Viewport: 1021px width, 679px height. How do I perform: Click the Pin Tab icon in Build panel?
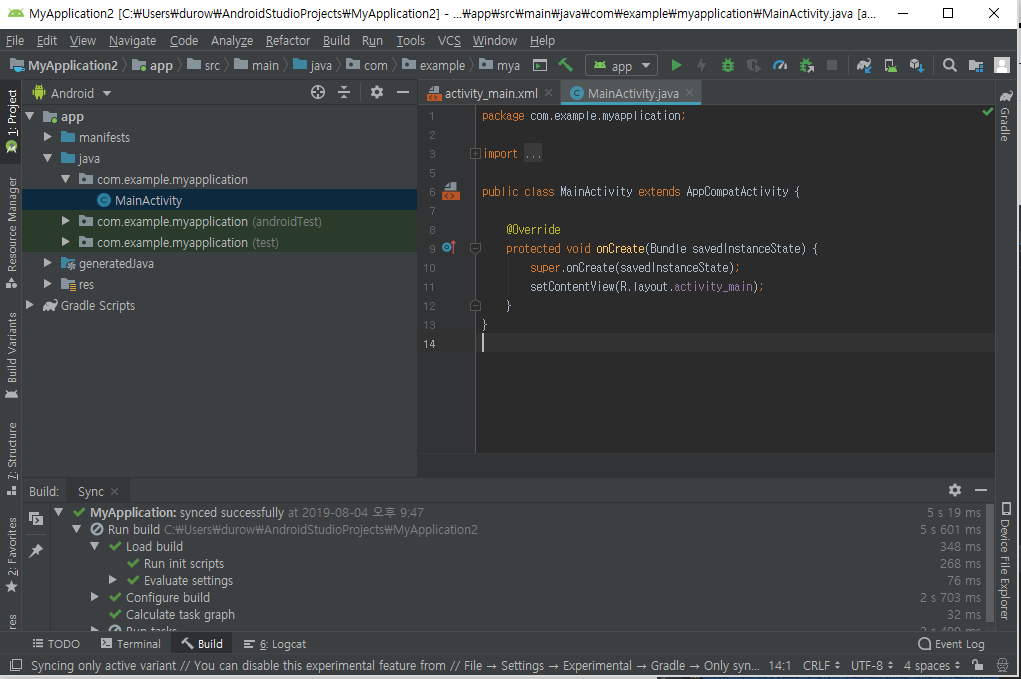tap(36, 551)
